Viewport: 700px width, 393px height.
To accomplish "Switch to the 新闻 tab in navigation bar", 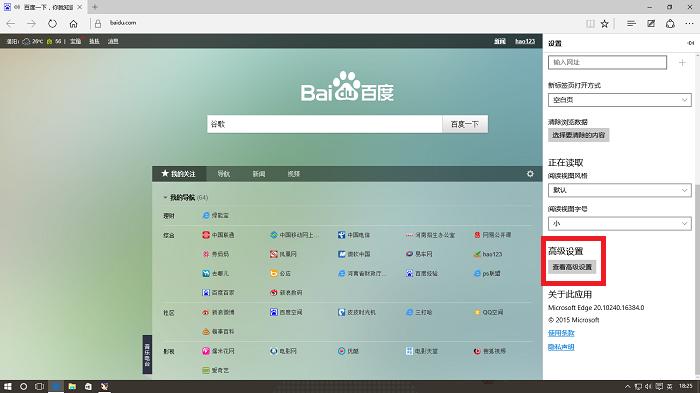I will tap(259, 174).
